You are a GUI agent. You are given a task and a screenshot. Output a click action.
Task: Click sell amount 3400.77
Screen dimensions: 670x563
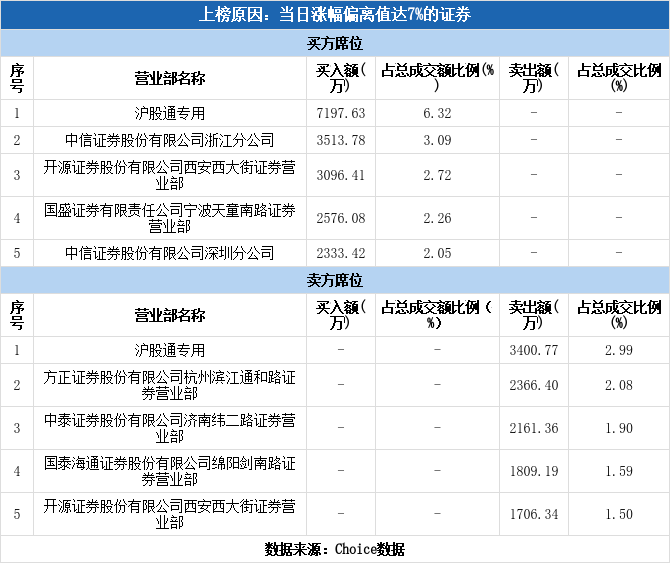tap(534, 350)
